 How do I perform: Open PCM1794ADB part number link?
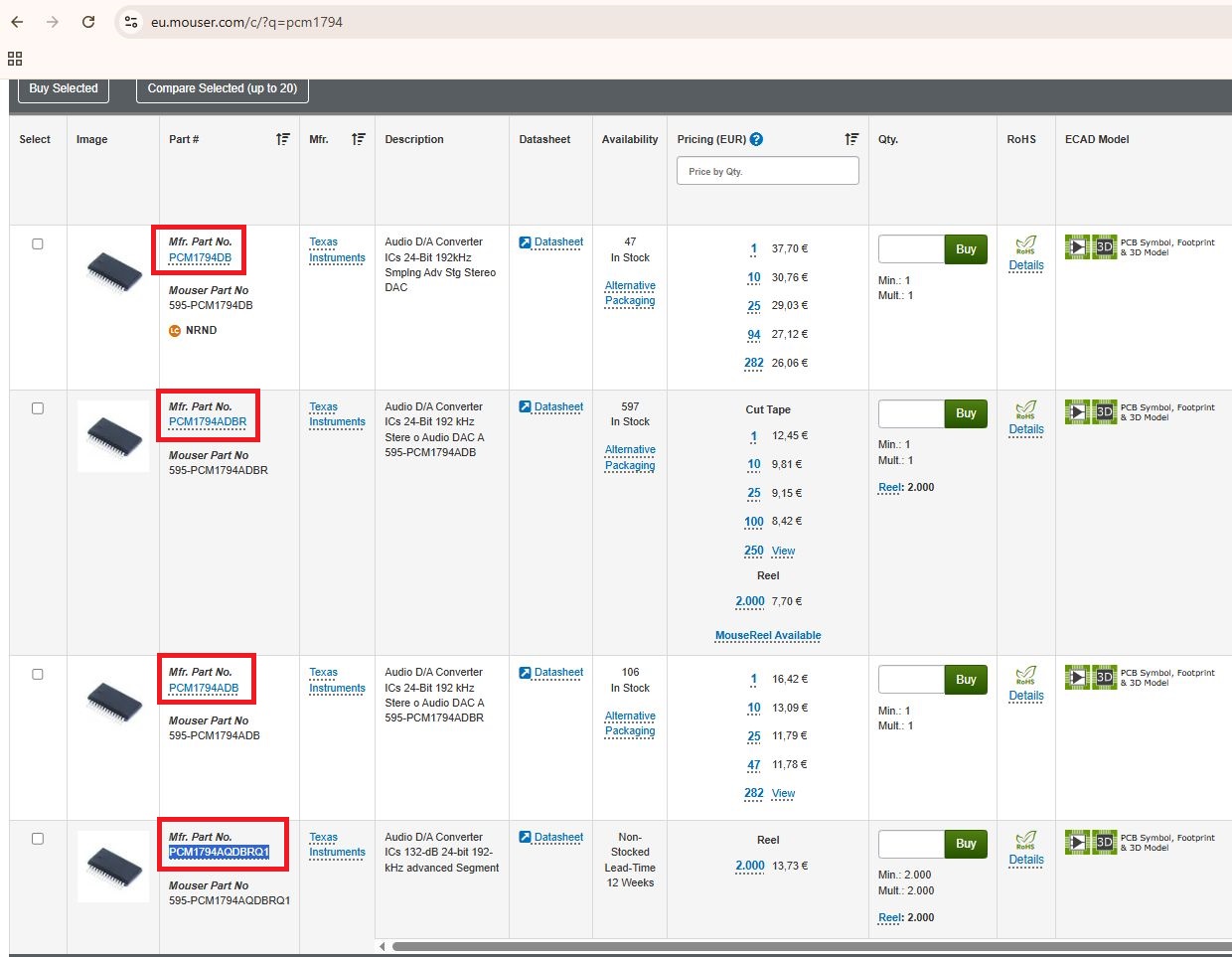click(204, 688)
